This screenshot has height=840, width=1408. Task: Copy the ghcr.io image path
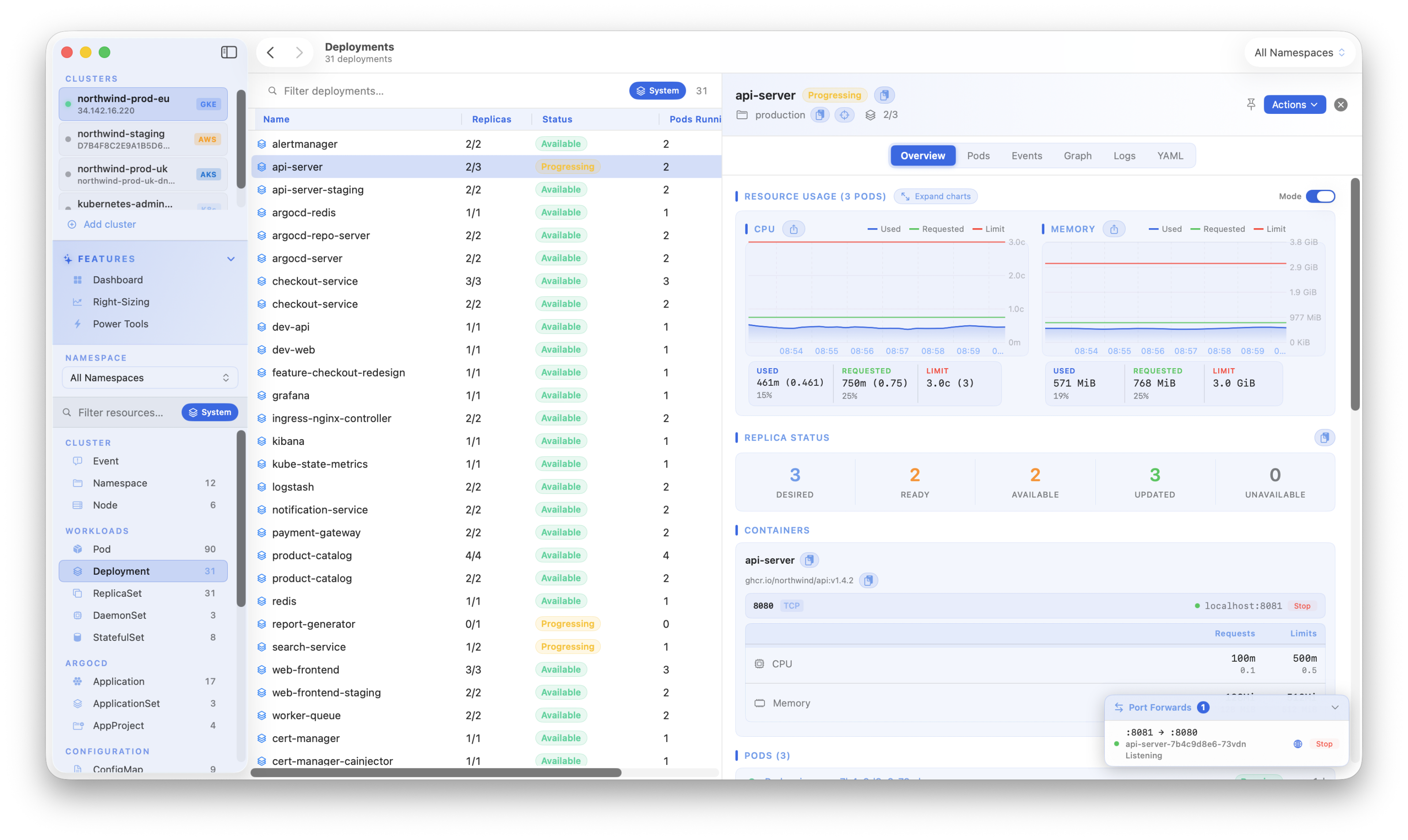[x=868, y=580]
